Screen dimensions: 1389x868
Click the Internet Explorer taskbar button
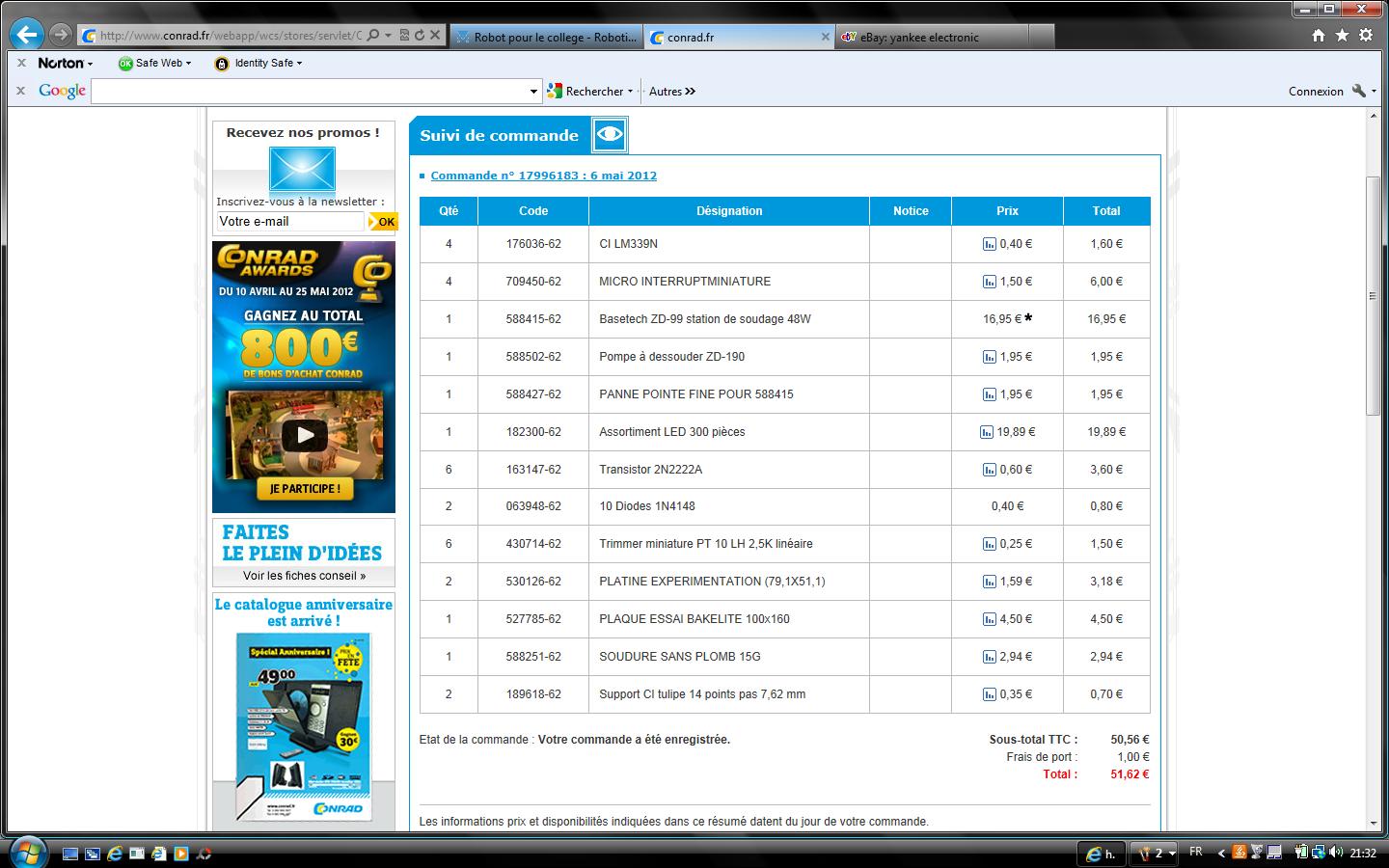[x=1101, y=854]
